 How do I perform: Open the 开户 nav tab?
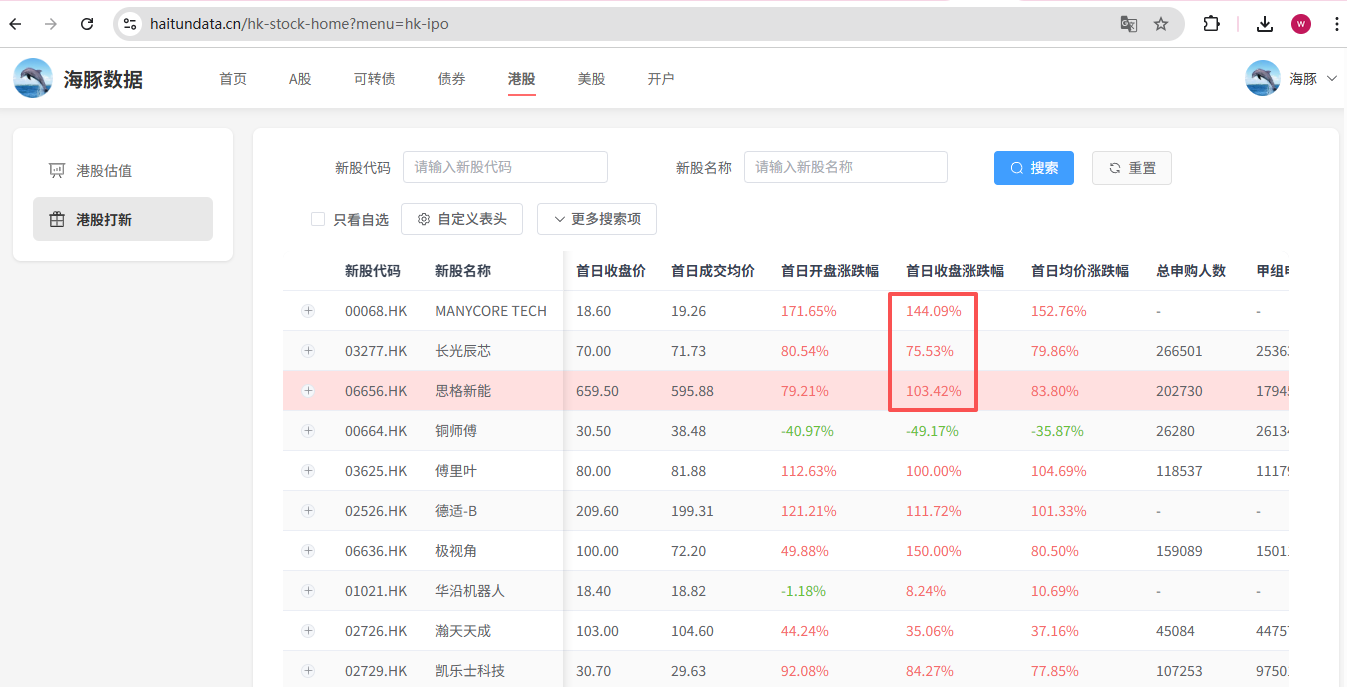click(x=661, y=79)
